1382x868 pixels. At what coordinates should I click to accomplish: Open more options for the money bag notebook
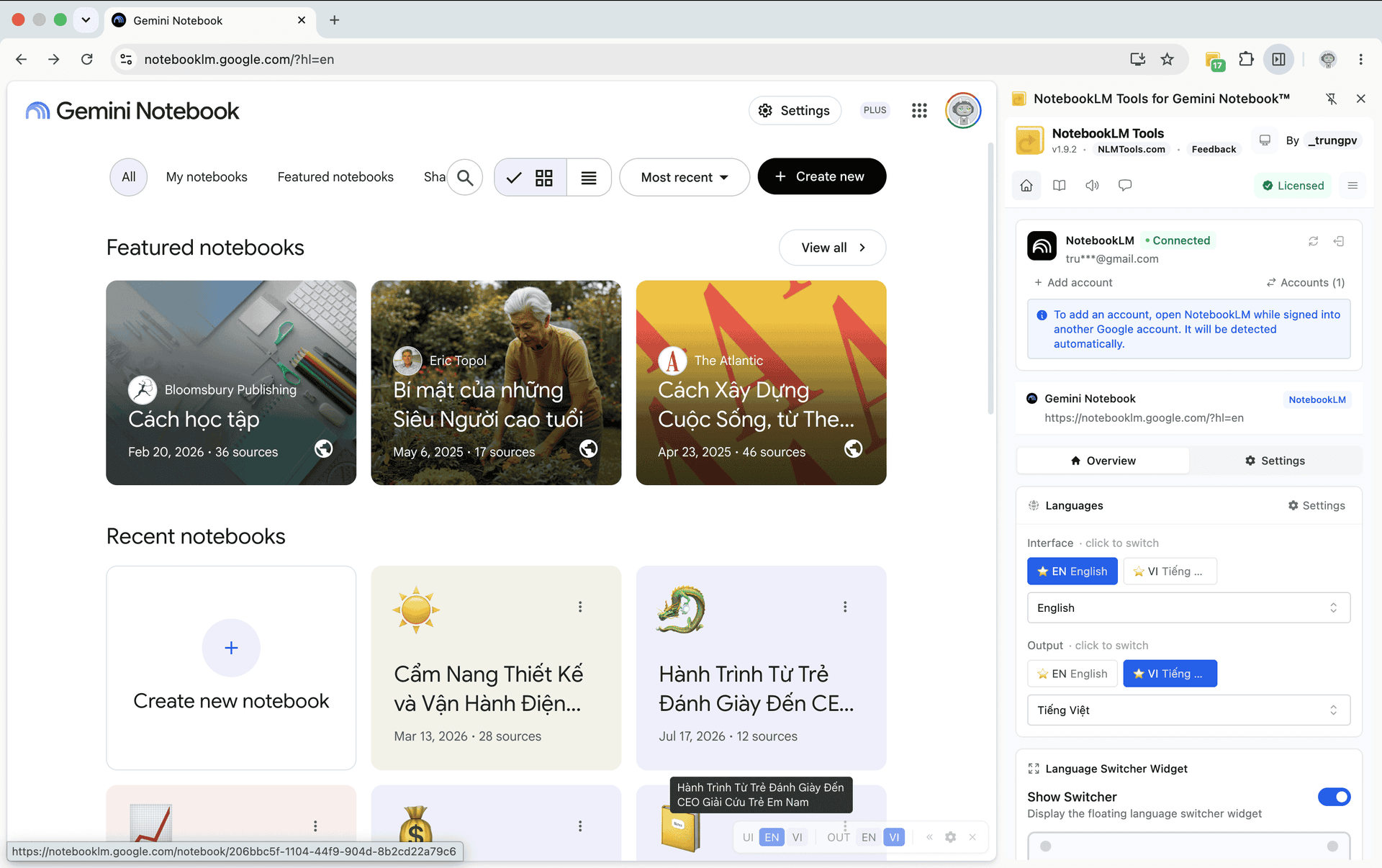(x=580, y=826)
